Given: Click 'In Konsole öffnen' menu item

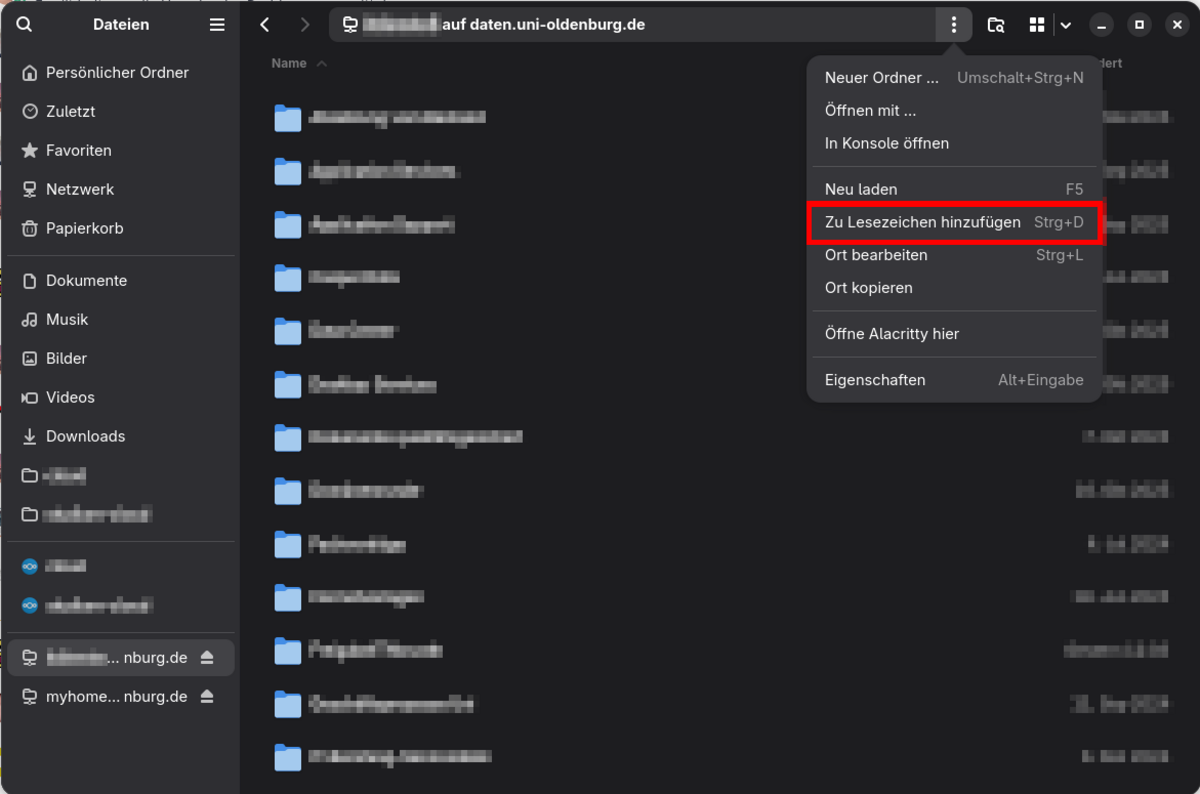Looking at the screenshot, I should [886, 143].
